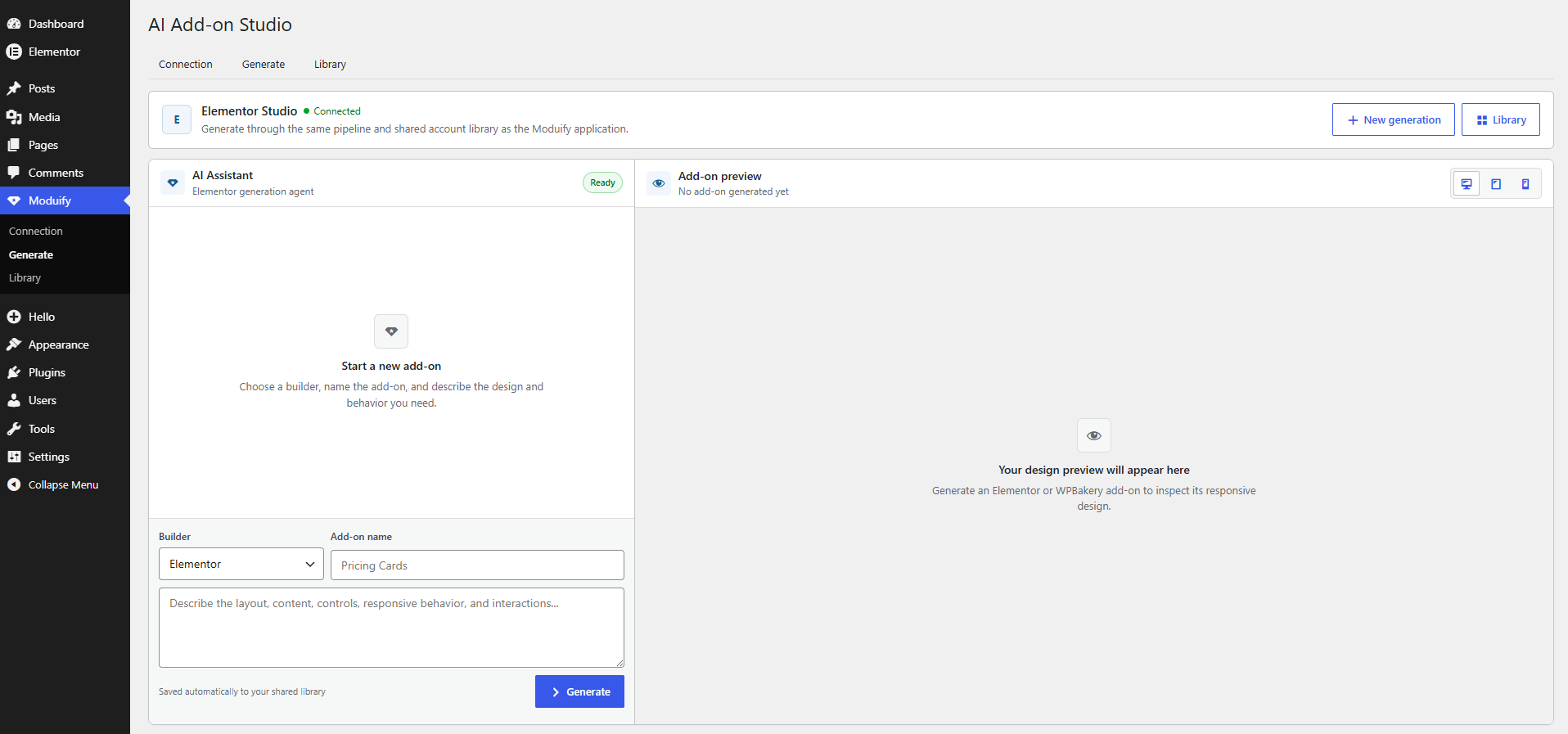
Task: Click the Ready status badge
Action: tap(602, 182)
